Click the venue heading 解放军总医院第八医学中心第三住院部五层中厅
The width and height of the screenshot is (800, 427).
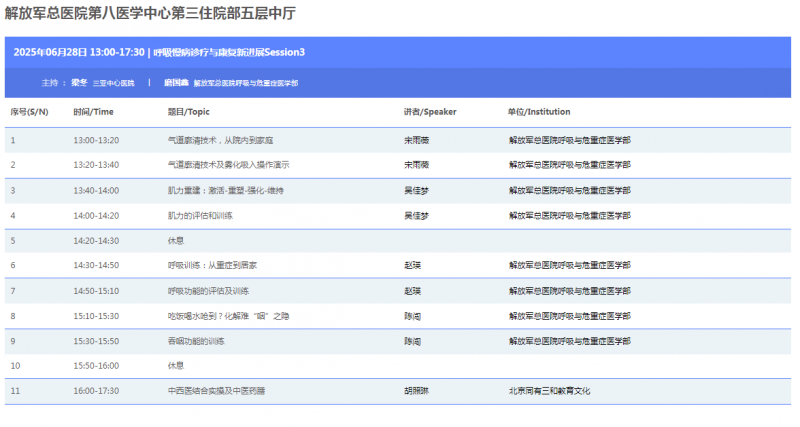(x=151, y=13)
